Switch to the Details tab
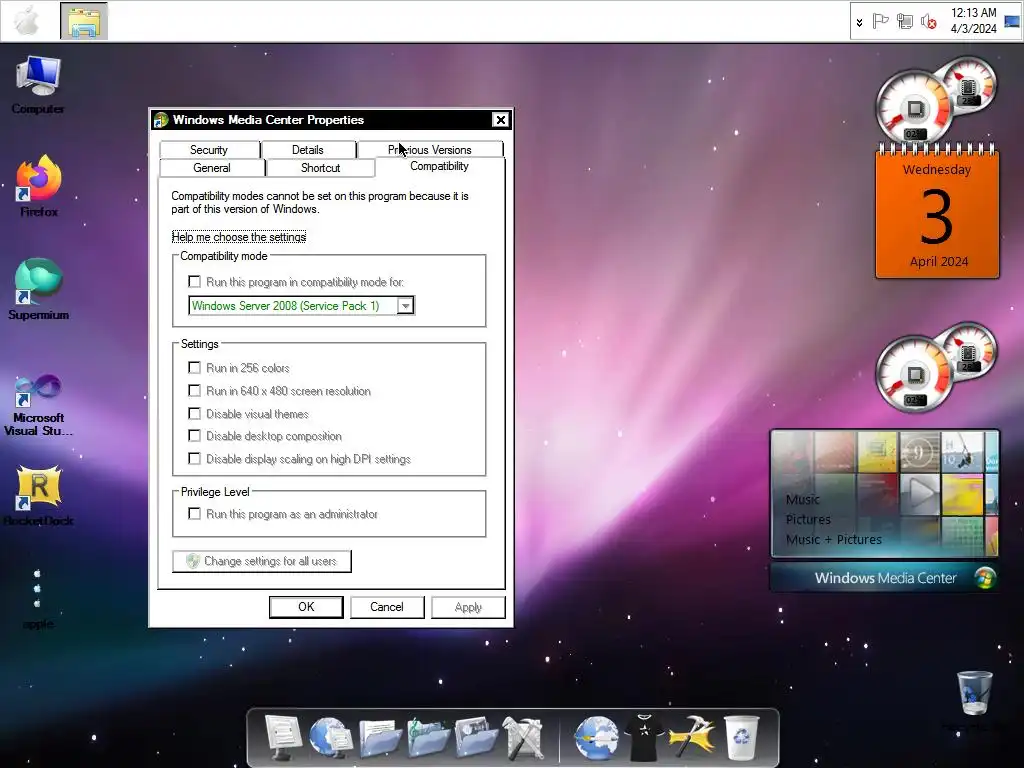Viewport: 1024px width, 768px height. [308, 150]
